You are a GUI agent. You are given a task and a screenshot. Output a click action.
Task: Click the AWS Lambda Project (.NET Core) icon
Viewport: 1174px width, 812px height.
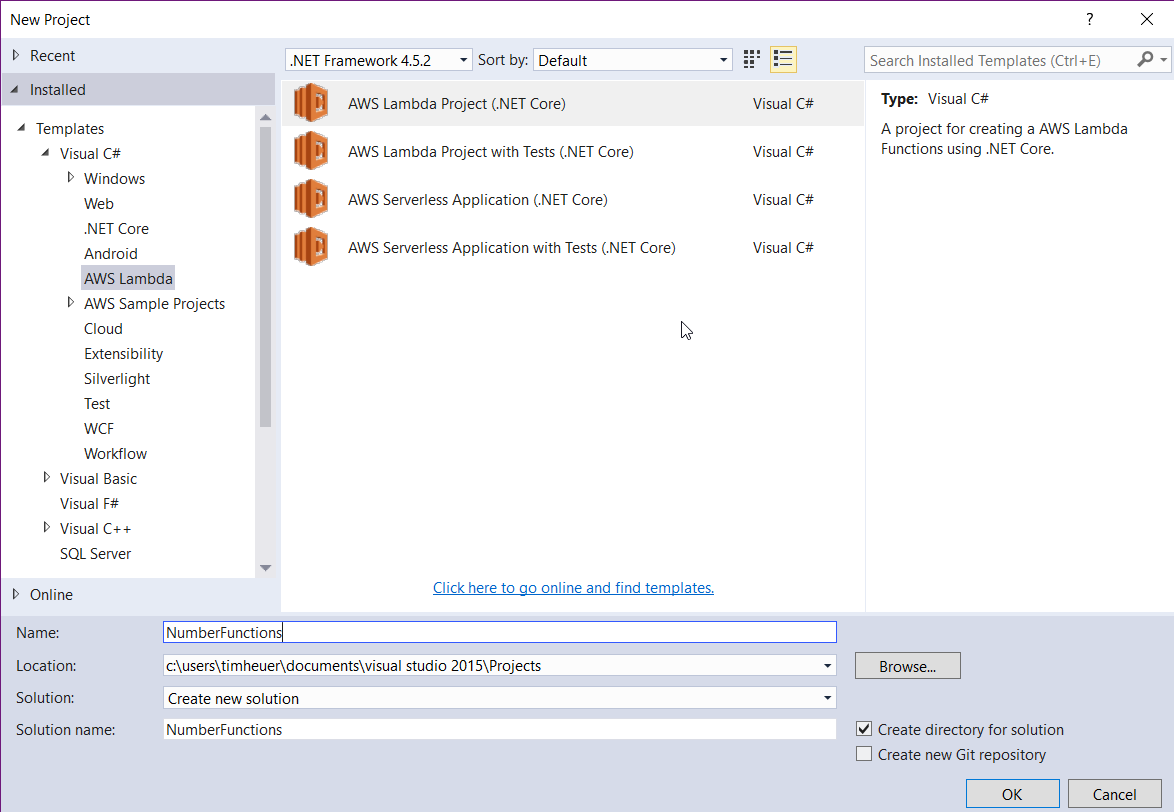[x=311, y=103]
